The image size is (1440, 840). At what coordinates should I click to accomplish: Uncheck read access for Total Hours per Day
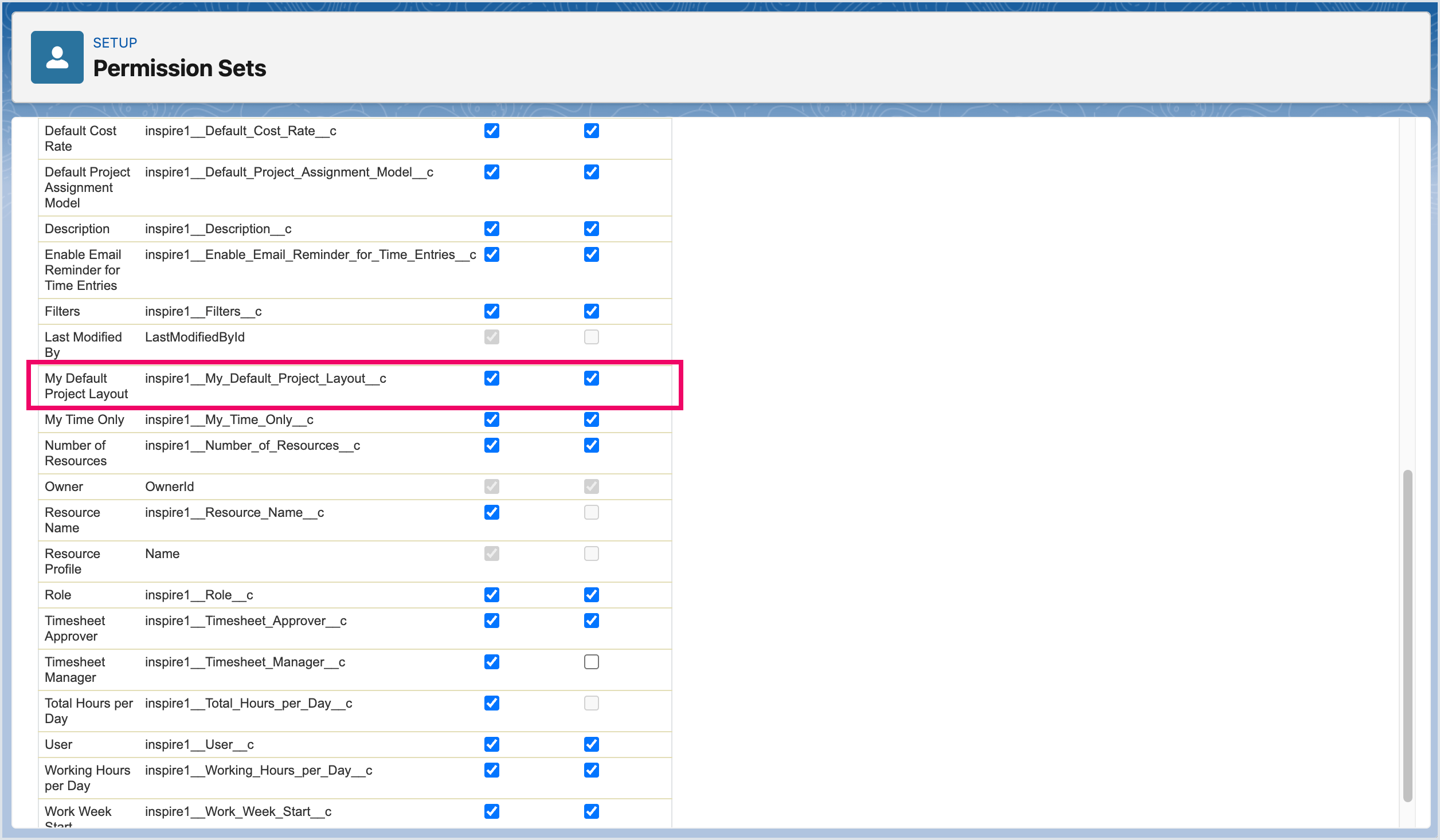pos(491,704)
